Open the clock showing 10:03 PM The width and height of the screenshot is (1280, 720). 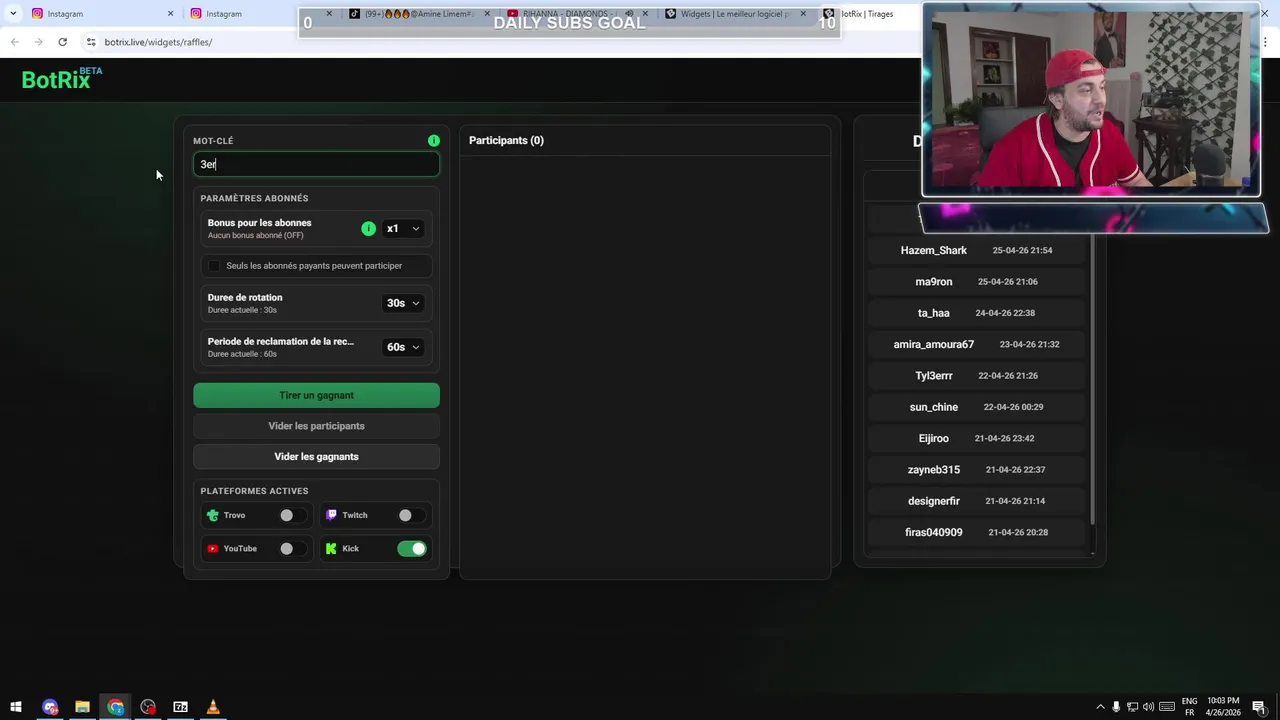click(x=1223, y=707)
